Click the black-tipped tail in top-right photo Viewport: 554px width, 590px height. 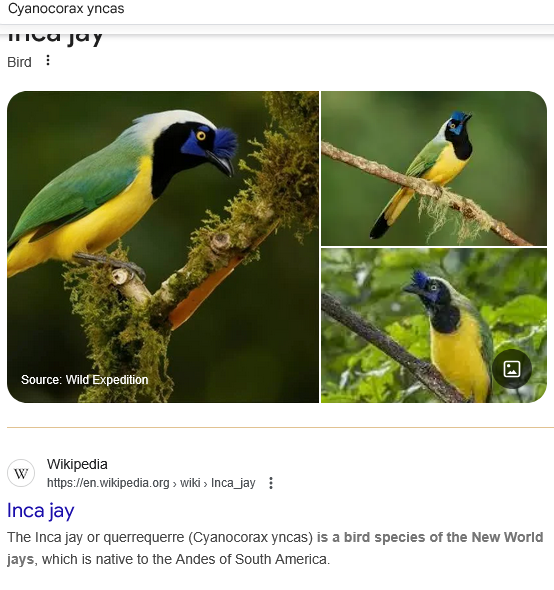[380, 228]
